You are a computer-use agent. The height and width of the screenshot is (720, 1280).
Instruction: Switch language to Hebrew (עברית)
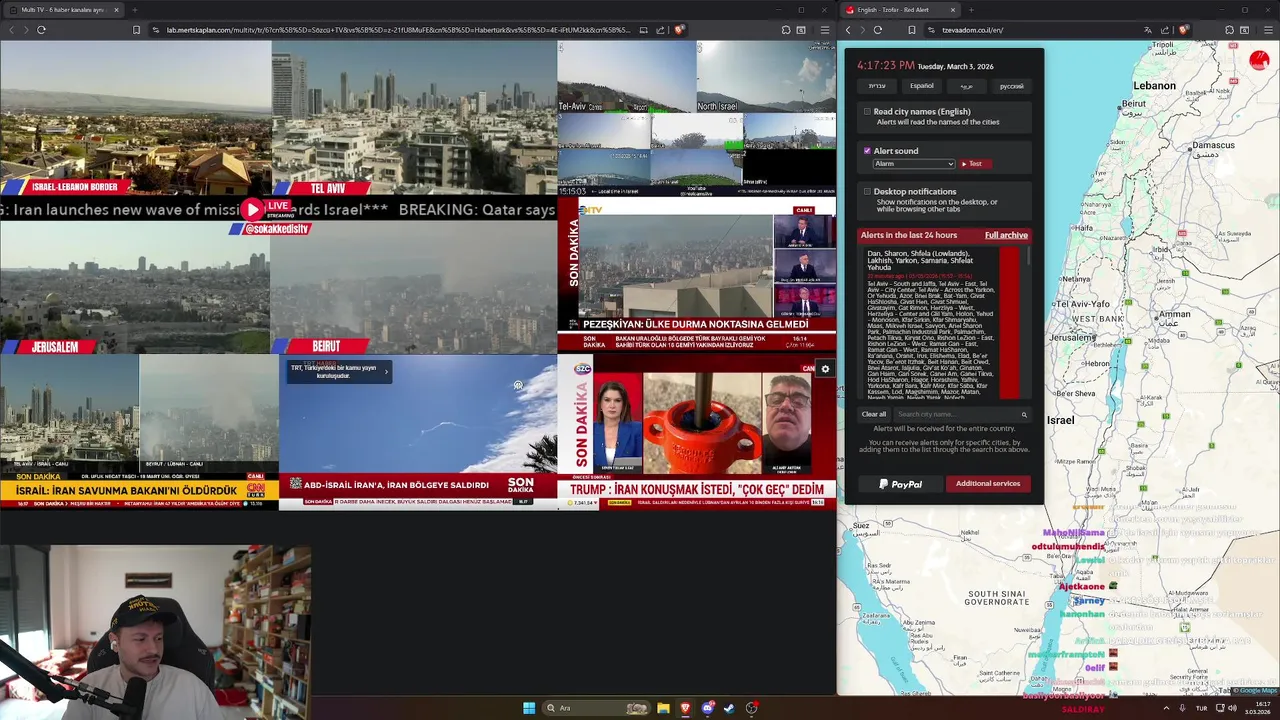coord(877,86)
